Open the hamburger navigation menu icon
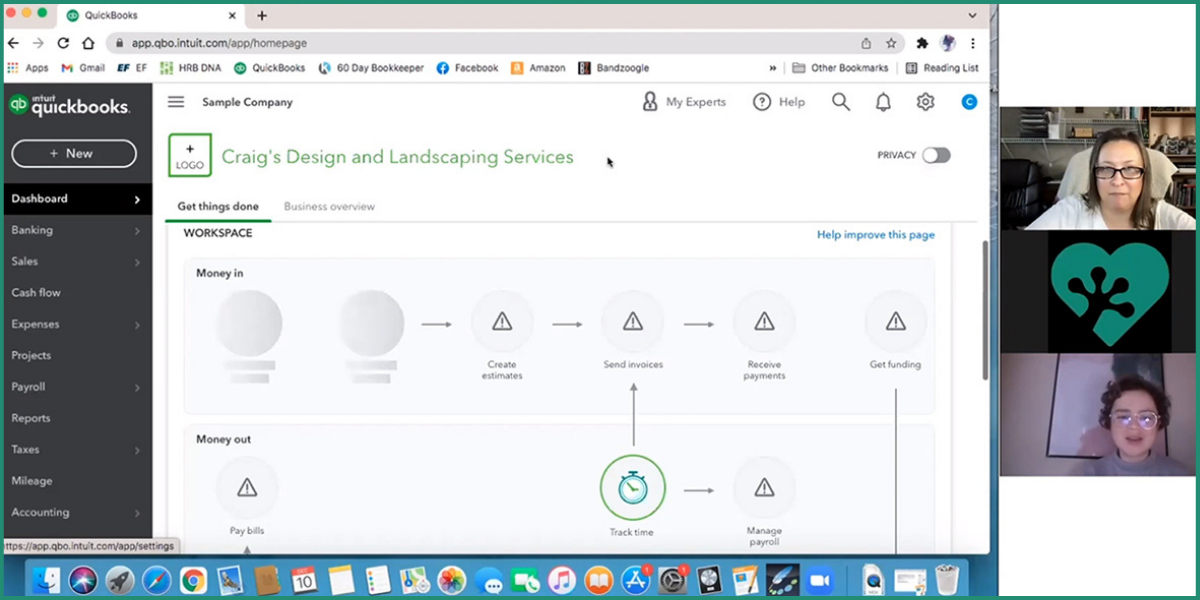1200x600 pixels. pos(176,102)
